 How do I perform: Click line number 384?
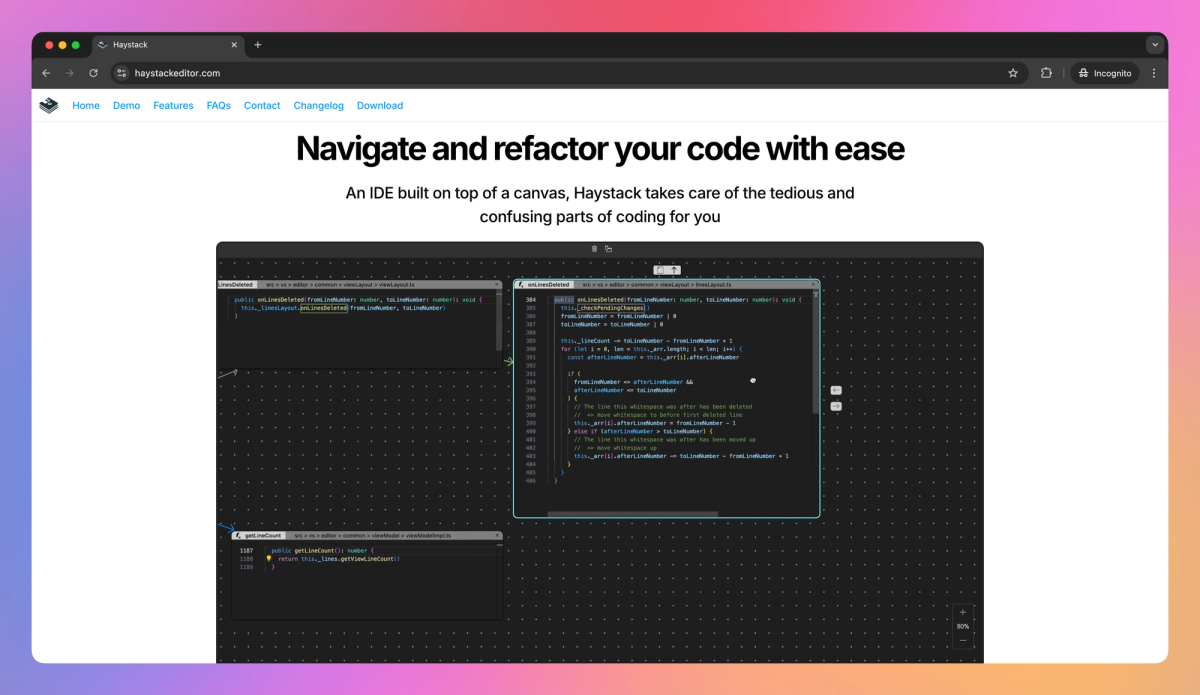531,299
